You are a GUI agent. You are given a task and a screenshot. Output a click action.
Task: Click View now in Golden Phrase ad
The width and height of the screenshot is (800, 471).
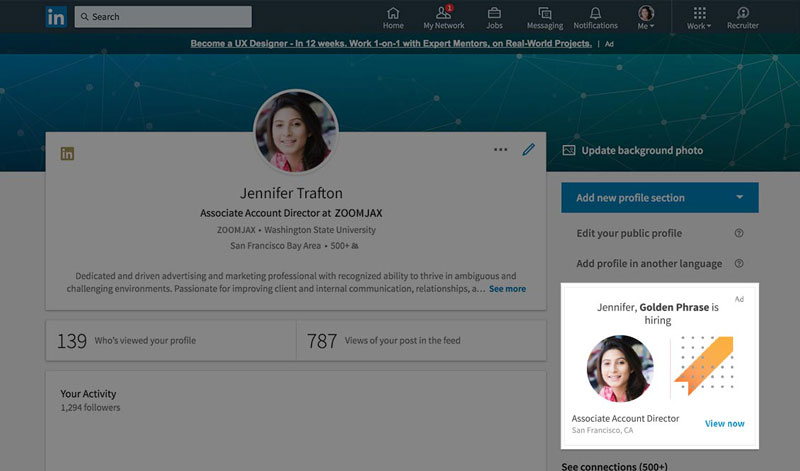coord(724,423)
